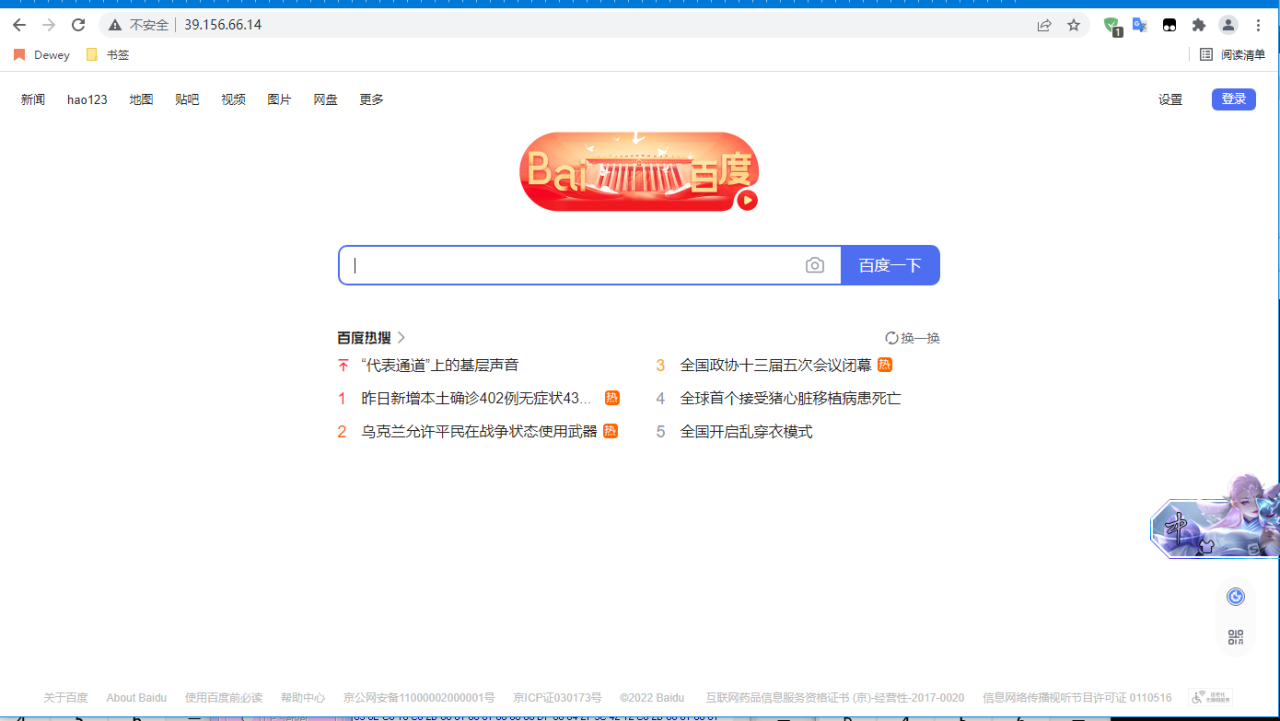1280x721 pixels.
Task: Open the browser Extensions puzzle icon
Action: tap(1198, 25)
